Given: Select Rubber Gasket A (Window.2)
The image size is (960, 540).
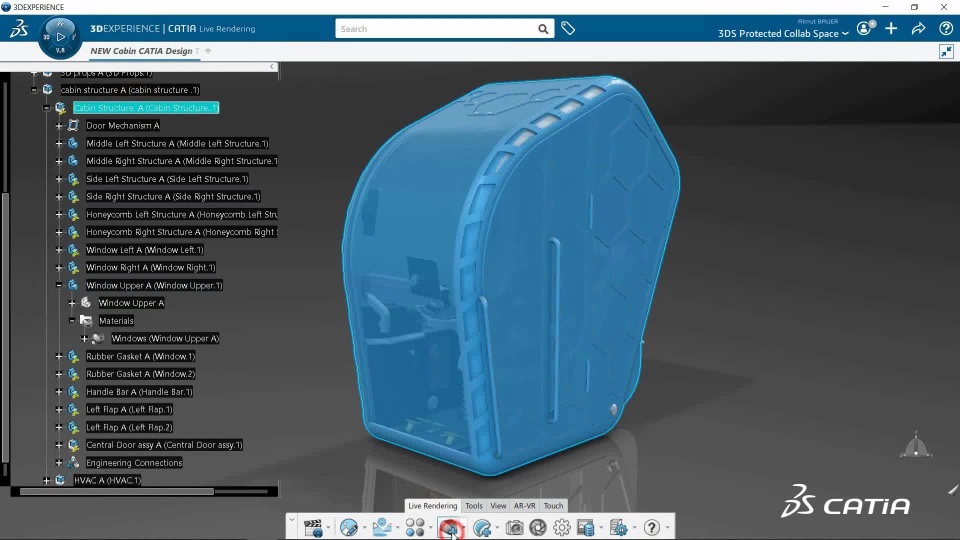Looking at the screenshot, I should [x=140, y=374].
